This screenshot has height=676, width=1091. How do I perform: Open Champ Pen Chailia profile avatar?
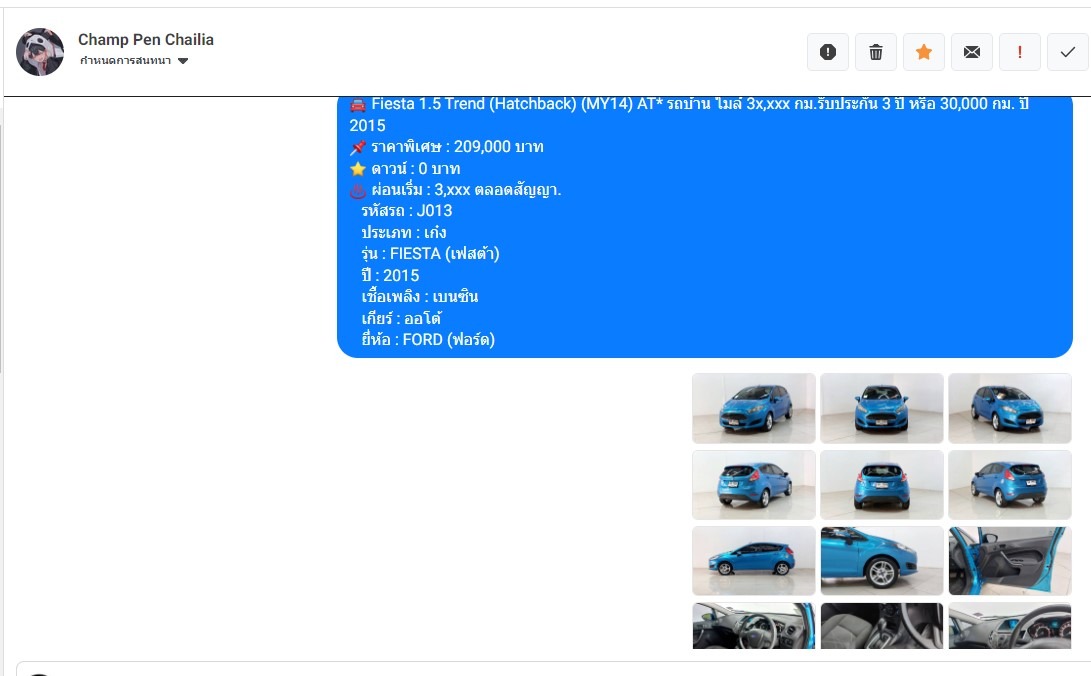coord(40,52)
